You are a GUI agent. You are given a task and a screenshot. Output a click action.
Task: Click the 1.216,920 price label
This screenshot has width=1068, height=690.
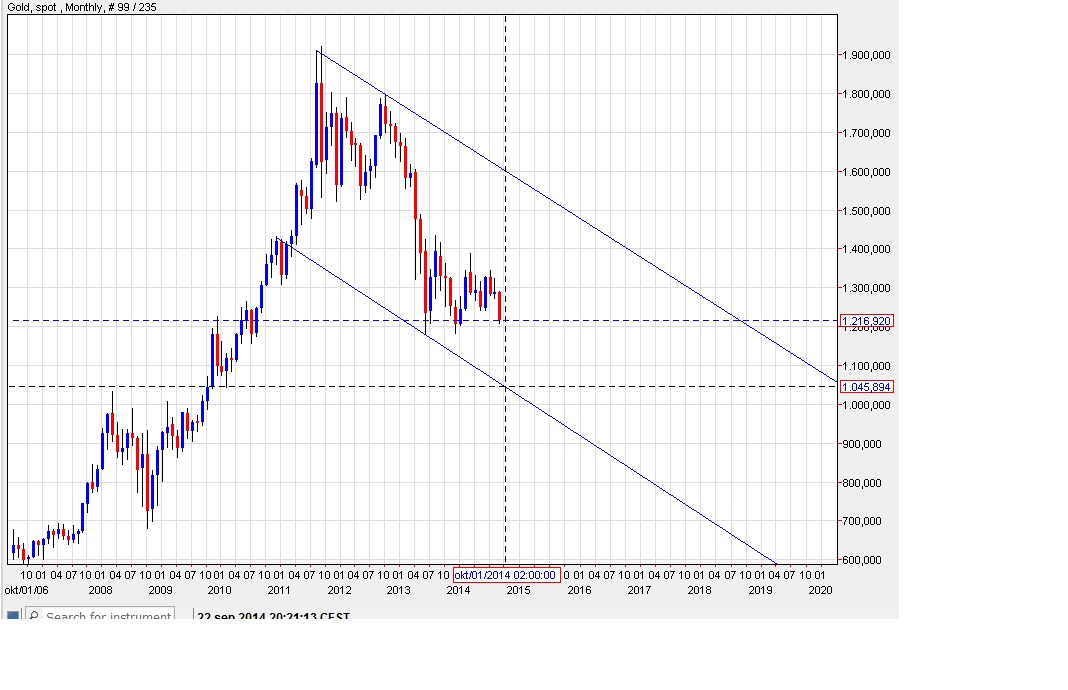tap(866, 321)
